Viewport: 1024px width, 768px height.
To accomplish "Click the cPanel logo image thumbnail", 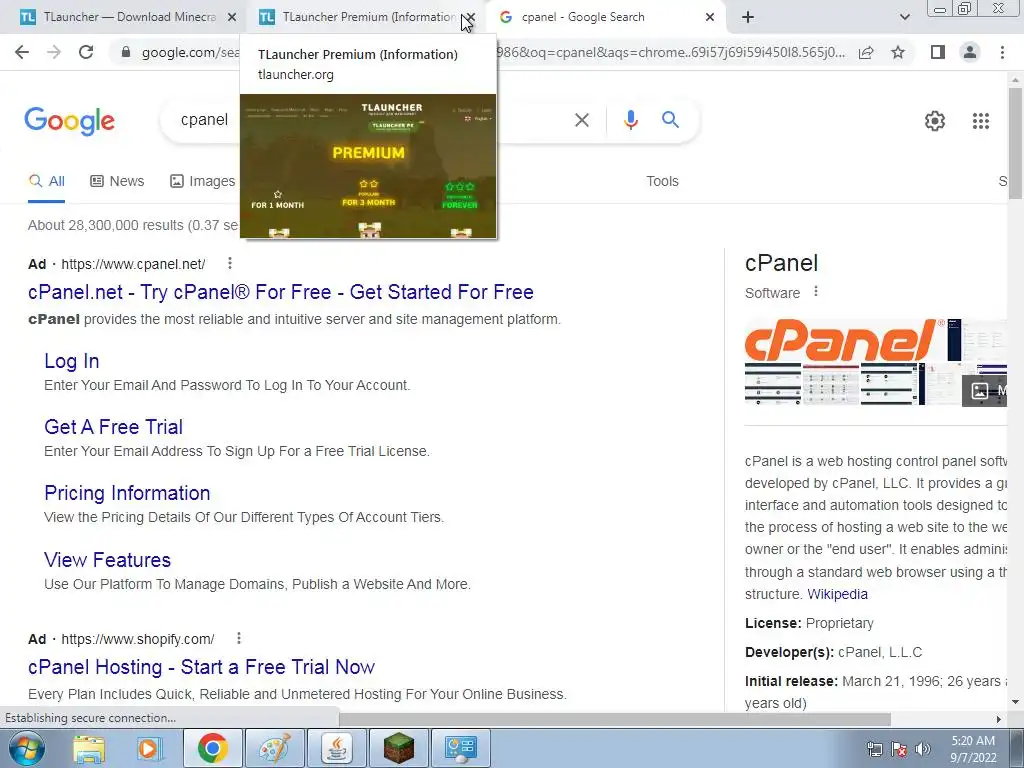I will (x=845, y=340).
